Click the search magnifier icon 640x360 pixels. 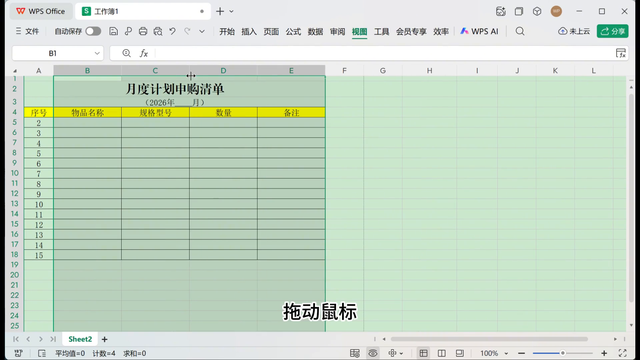[x=520, y=31]
